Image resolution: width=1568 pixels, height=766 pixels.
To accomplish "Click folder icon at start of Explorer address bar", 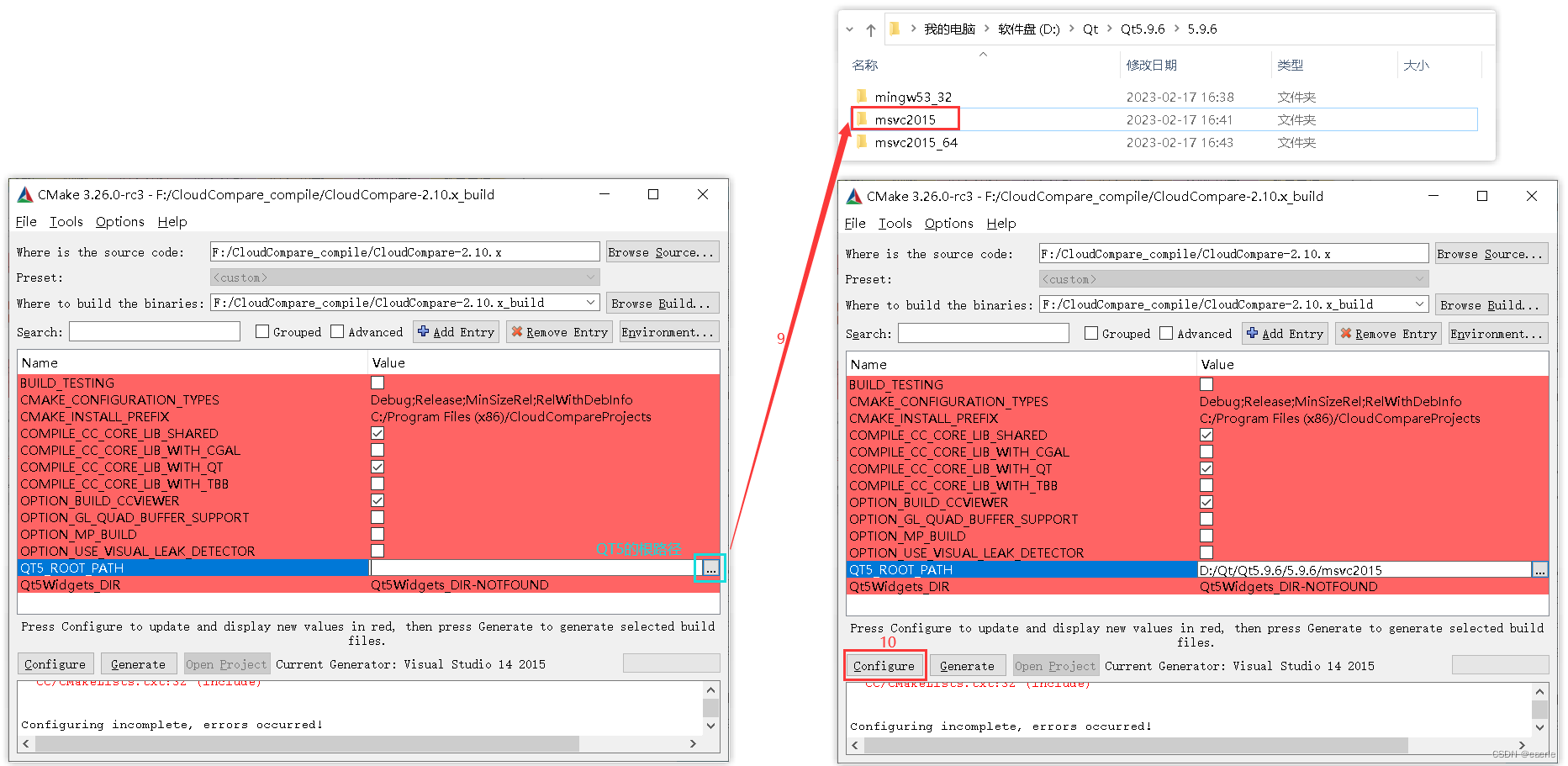I will pos(895,29).
